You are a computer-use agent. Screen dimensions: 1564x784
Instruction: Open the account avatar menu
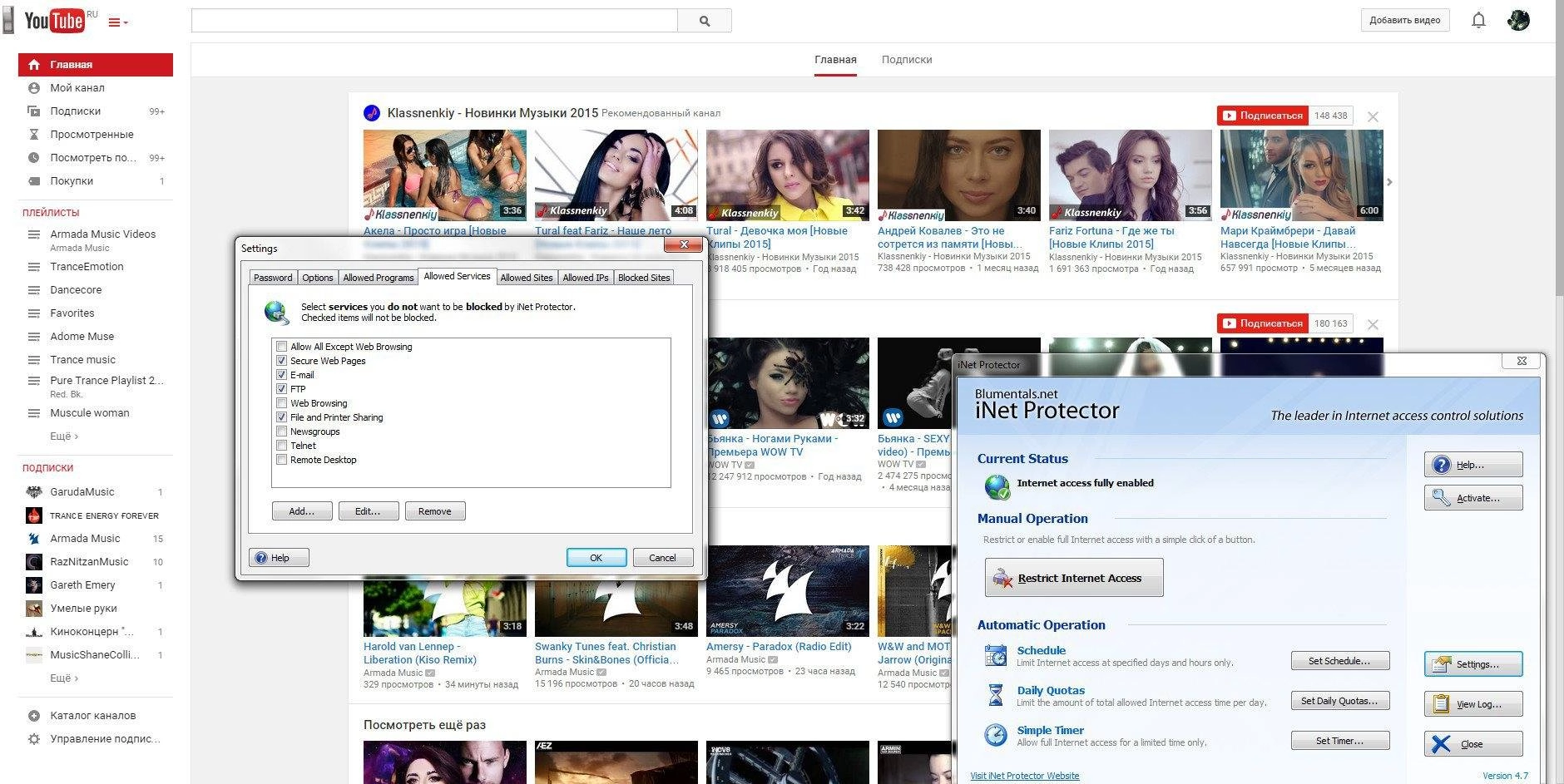1518,21
